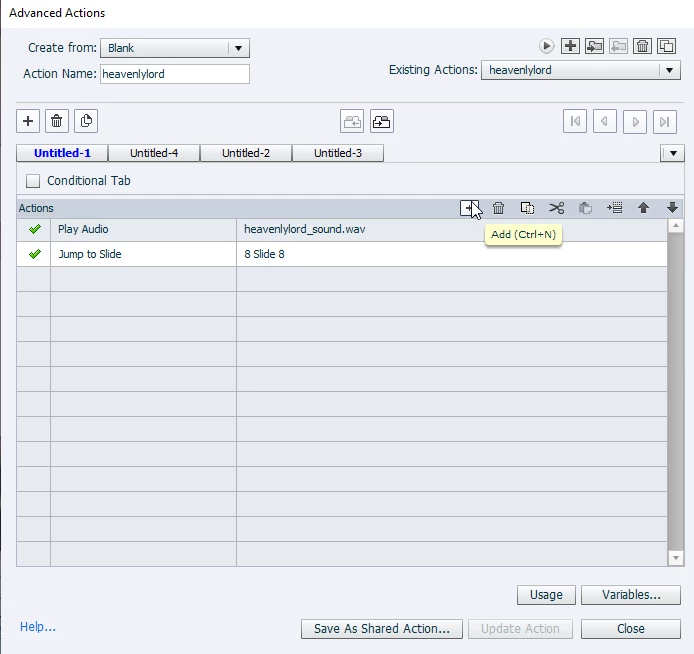Click the 8 Slide 8 value
Image resolution: width=694 pixels, height=654 pixels.
pos(264,254)
